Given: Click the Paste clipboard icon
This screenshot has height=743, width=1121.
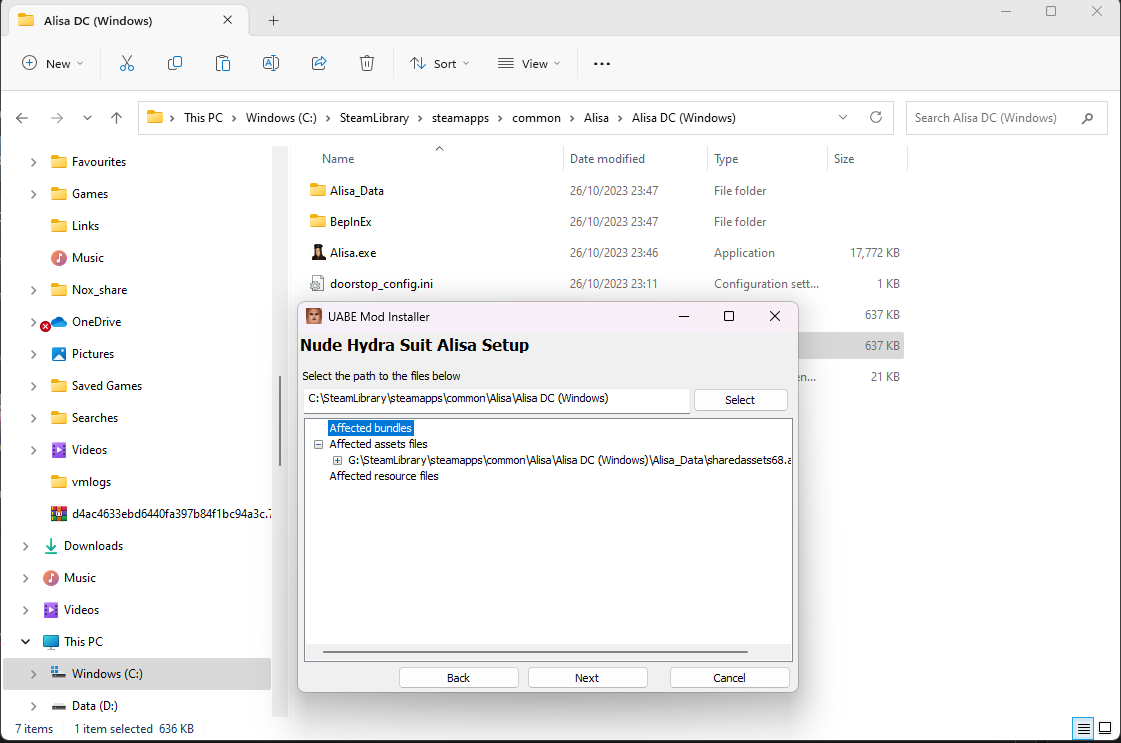Looking at the screenshot, I should point(222,64).
